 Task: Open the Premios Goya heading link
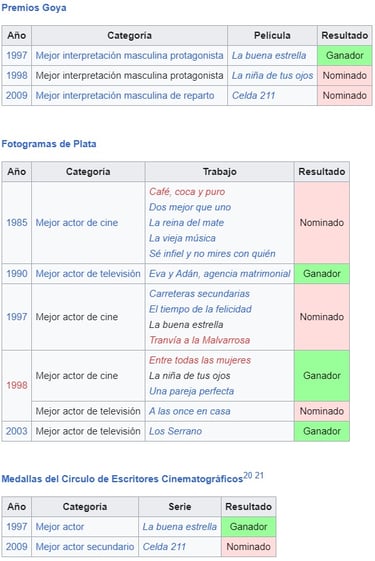(x=34, y=8)
